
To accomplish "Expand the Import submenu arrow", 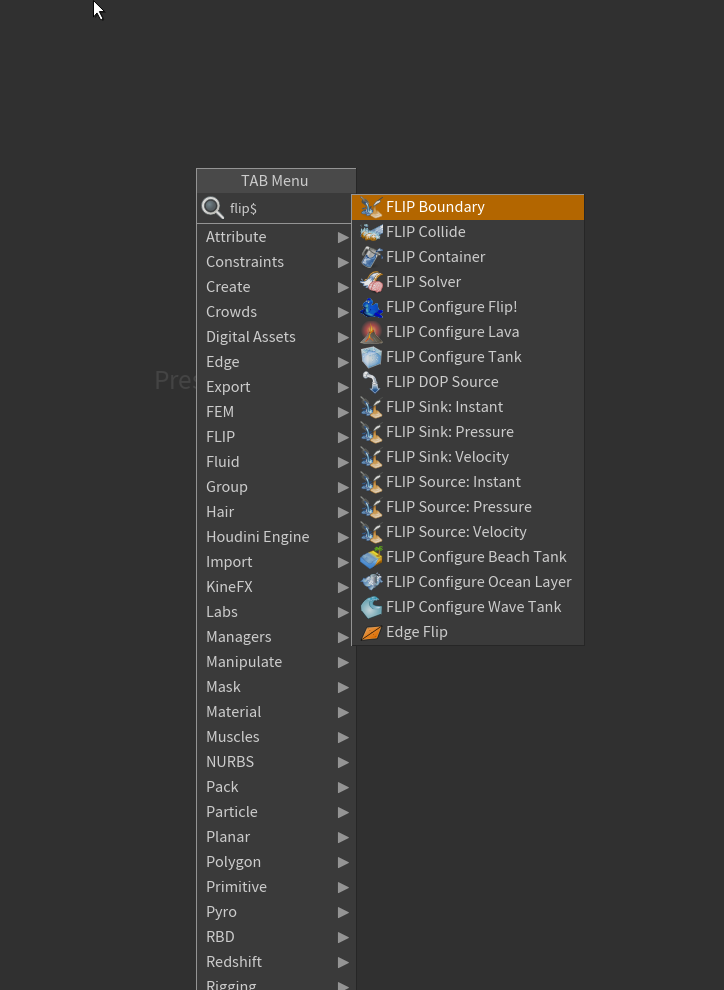I will [343, 562].
